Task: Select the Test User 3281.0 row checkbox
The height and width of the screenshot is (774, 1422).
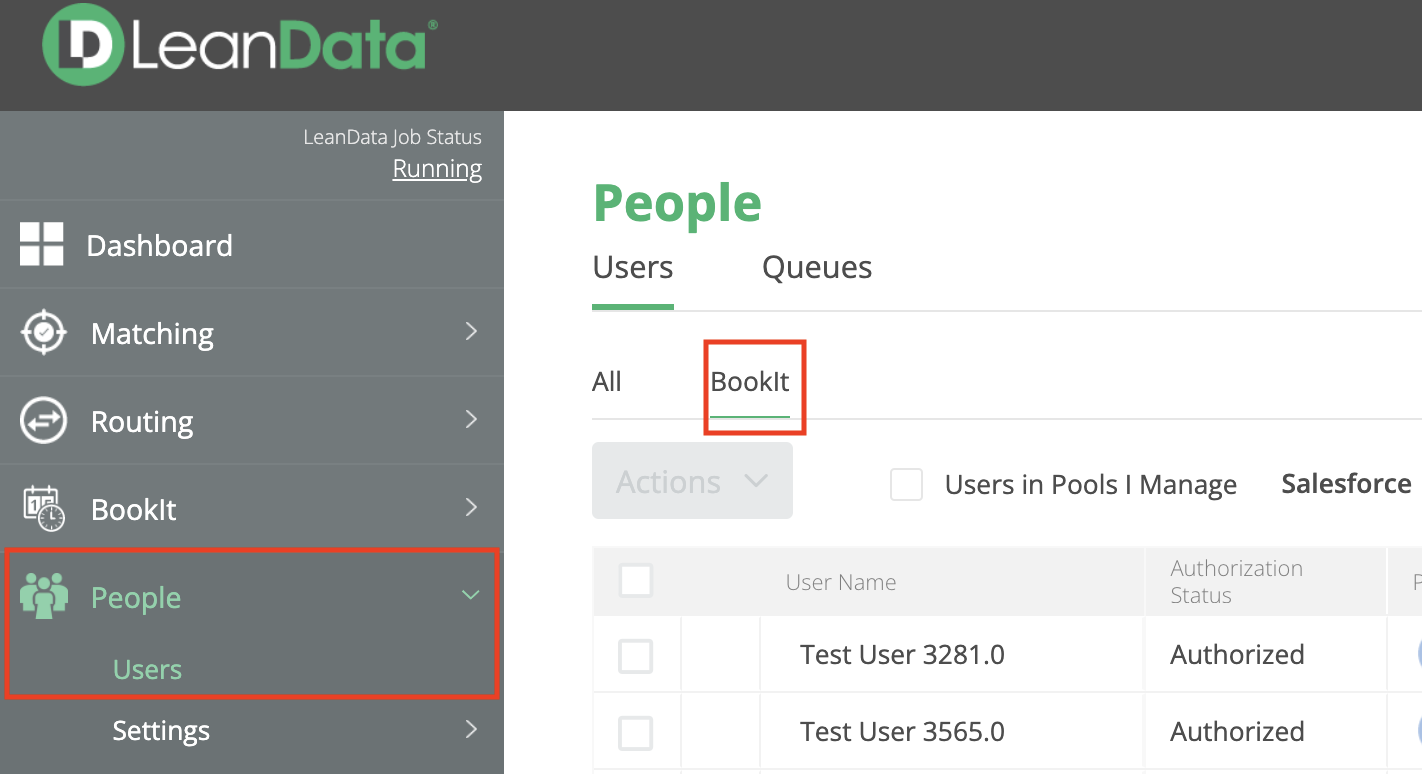Action: tap(636, 656)
